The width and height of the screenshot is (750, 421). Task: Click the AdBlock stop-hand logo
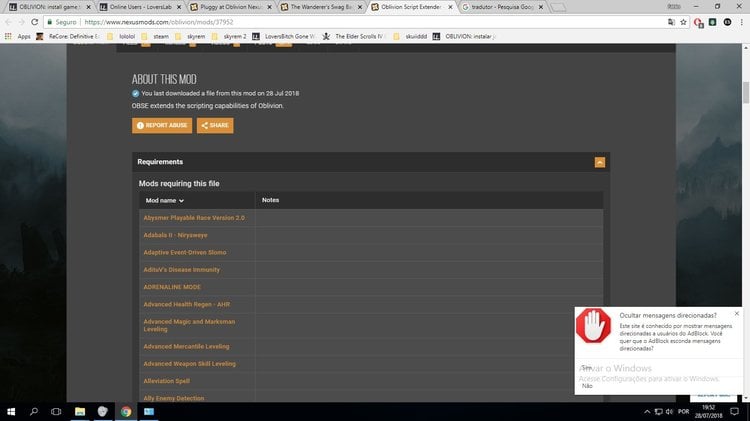(x=593, y=325)
